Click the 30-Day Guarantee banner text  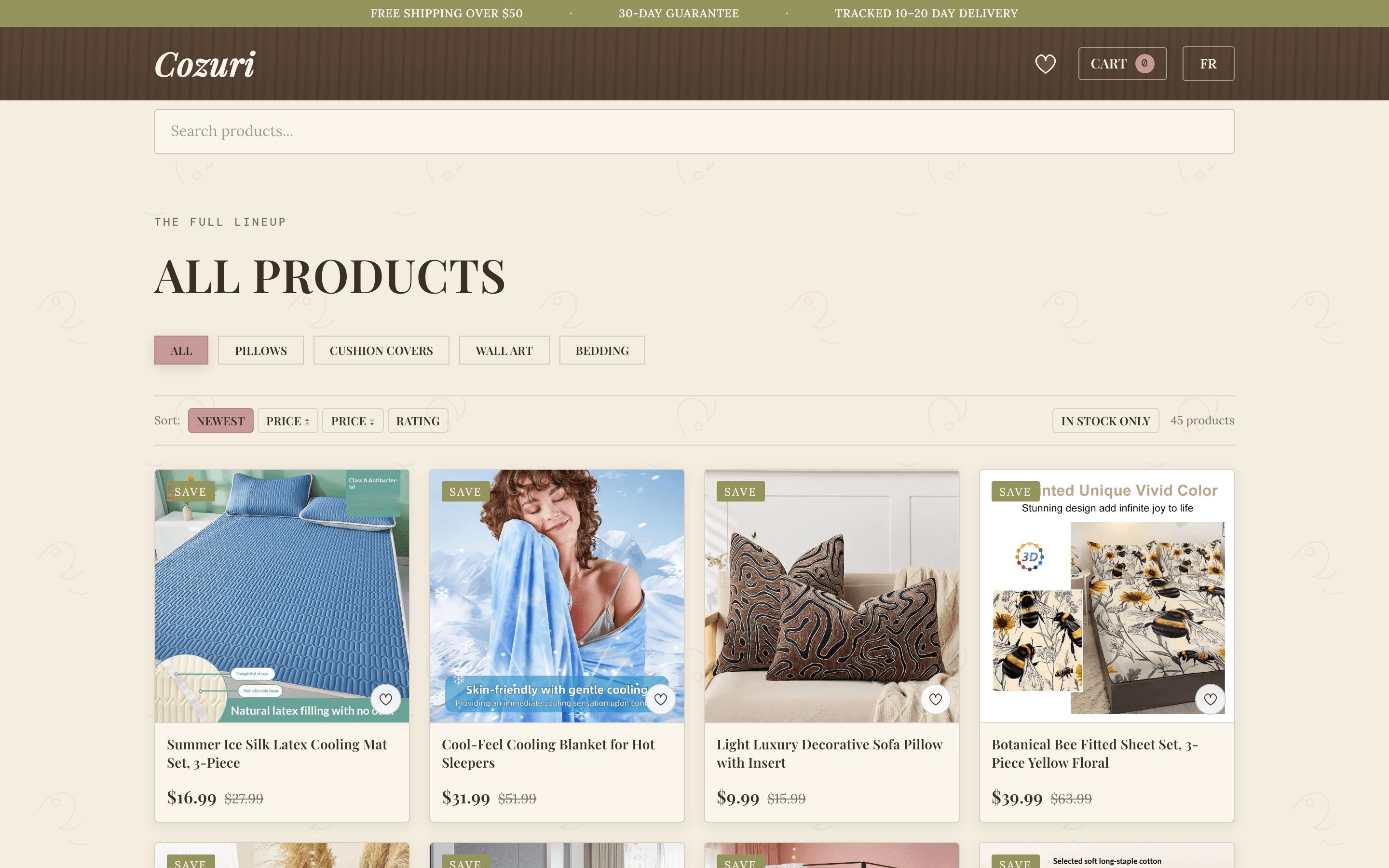coord(679,13)
